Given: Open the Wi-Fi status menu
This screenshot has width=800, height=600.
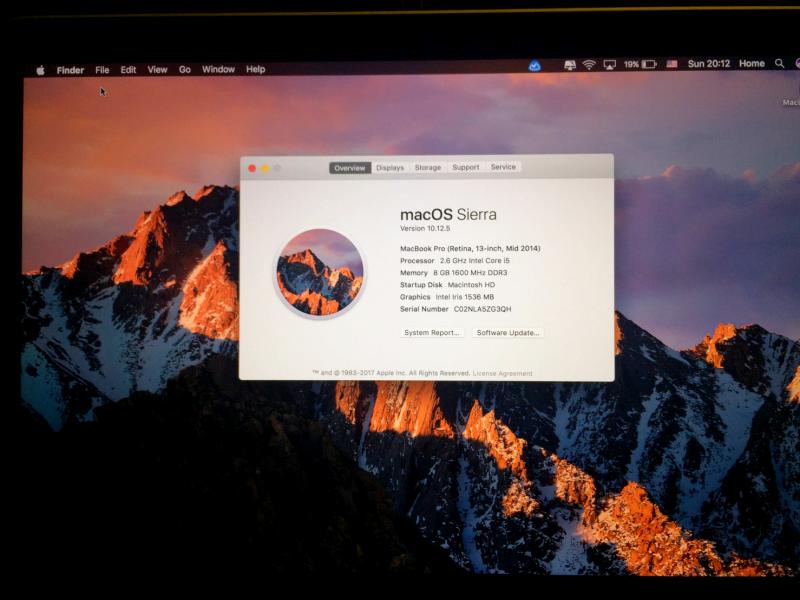Looking at the screenshot, I should [x=589, y=65].
